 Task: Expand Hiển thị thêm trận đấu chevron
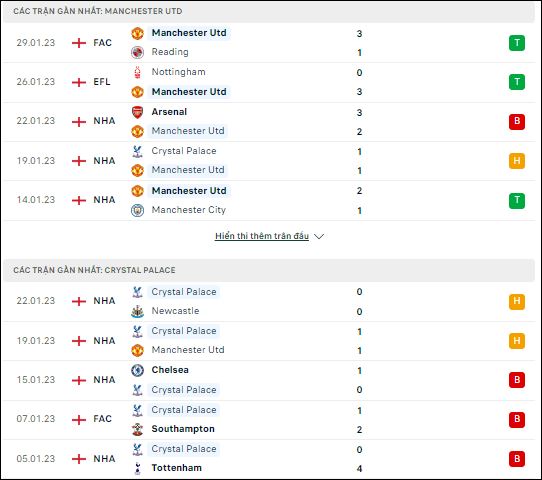click(319, 236)
